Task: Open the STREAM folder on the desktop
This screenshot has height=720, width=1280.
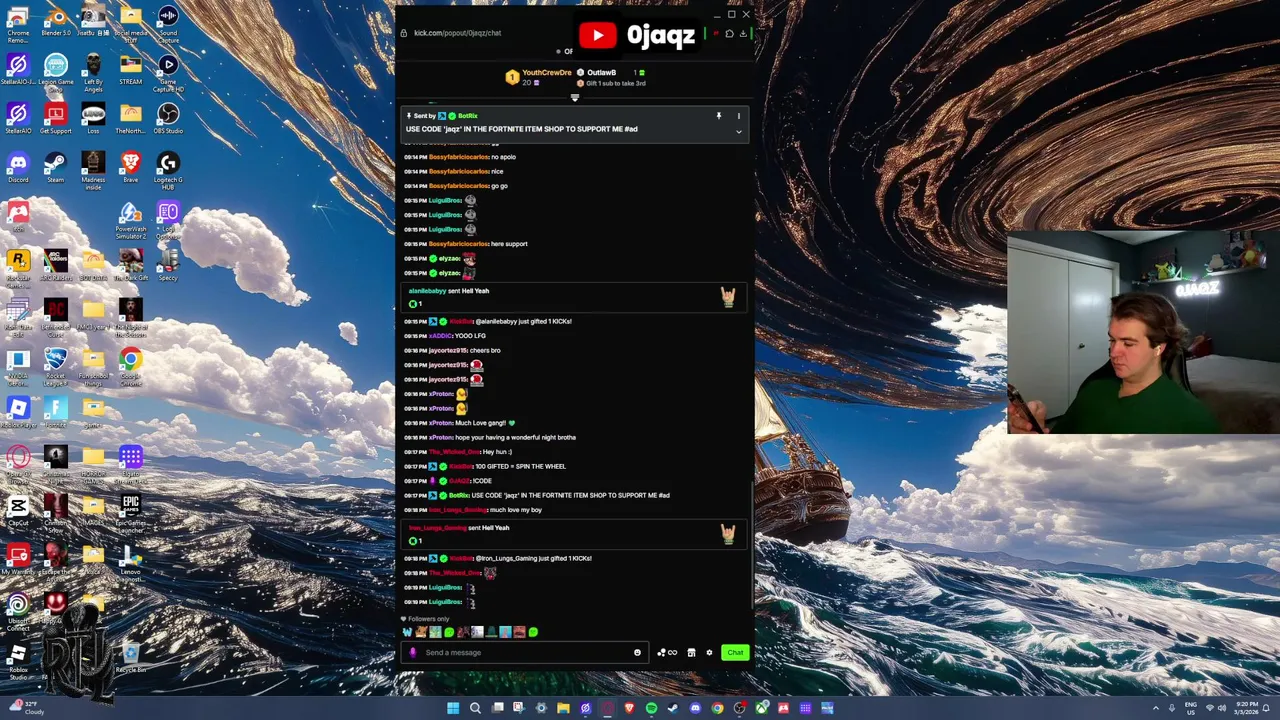Action: coord(130,70)
